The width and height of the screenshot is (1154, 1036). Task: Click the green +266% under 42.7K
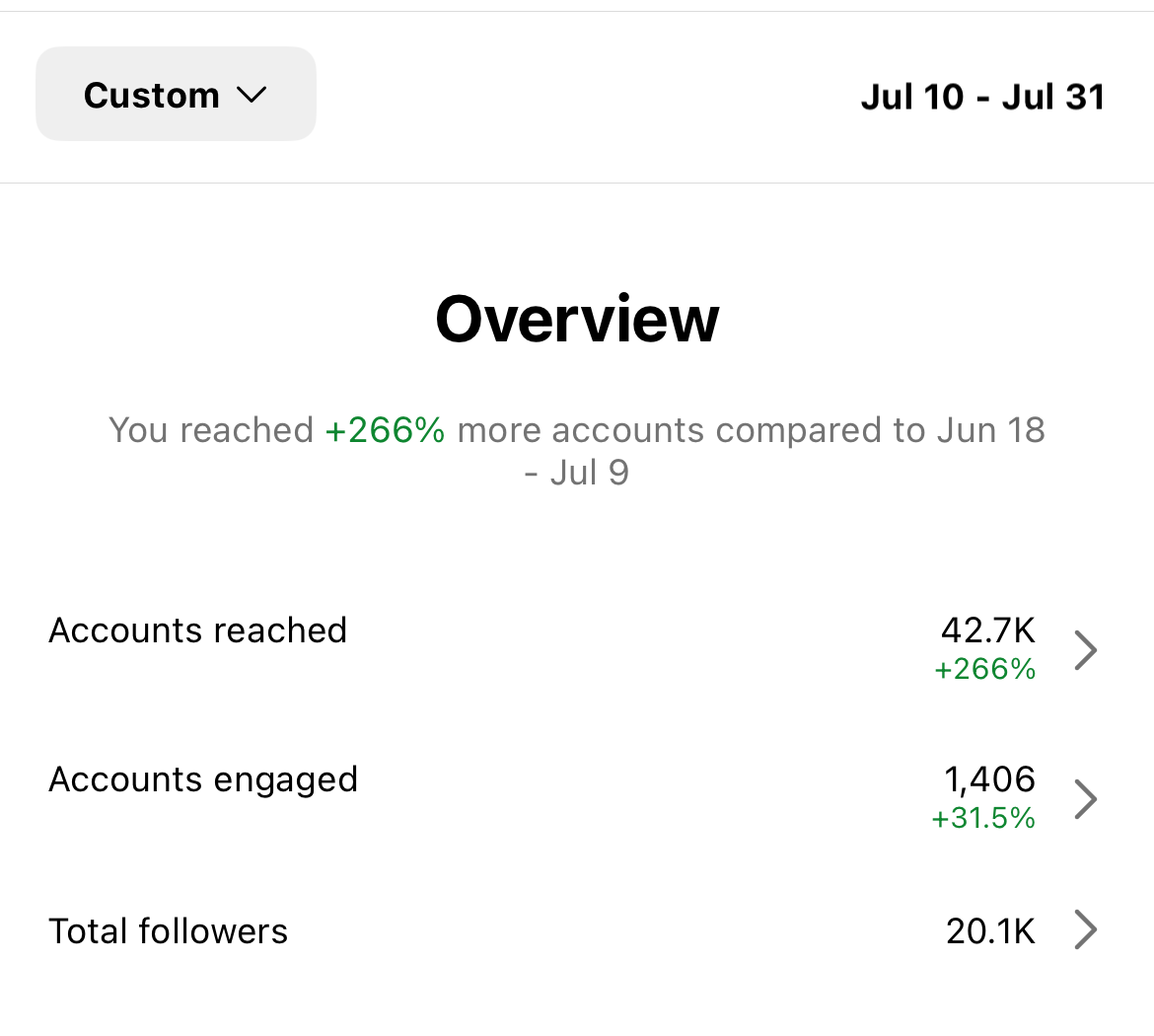[984, 670]
